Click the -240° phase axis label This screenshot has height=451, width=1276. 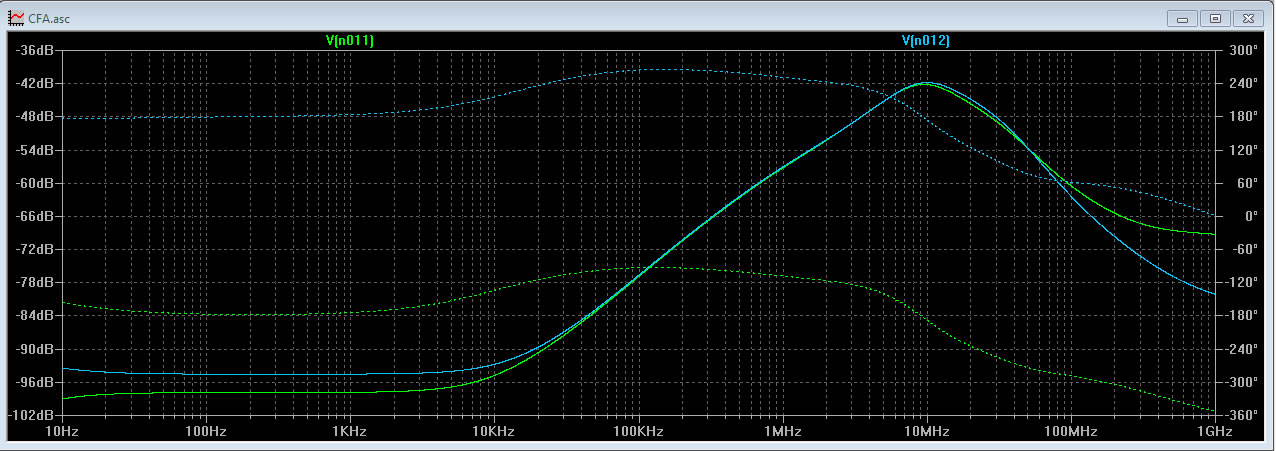(x=1241, y=349)
